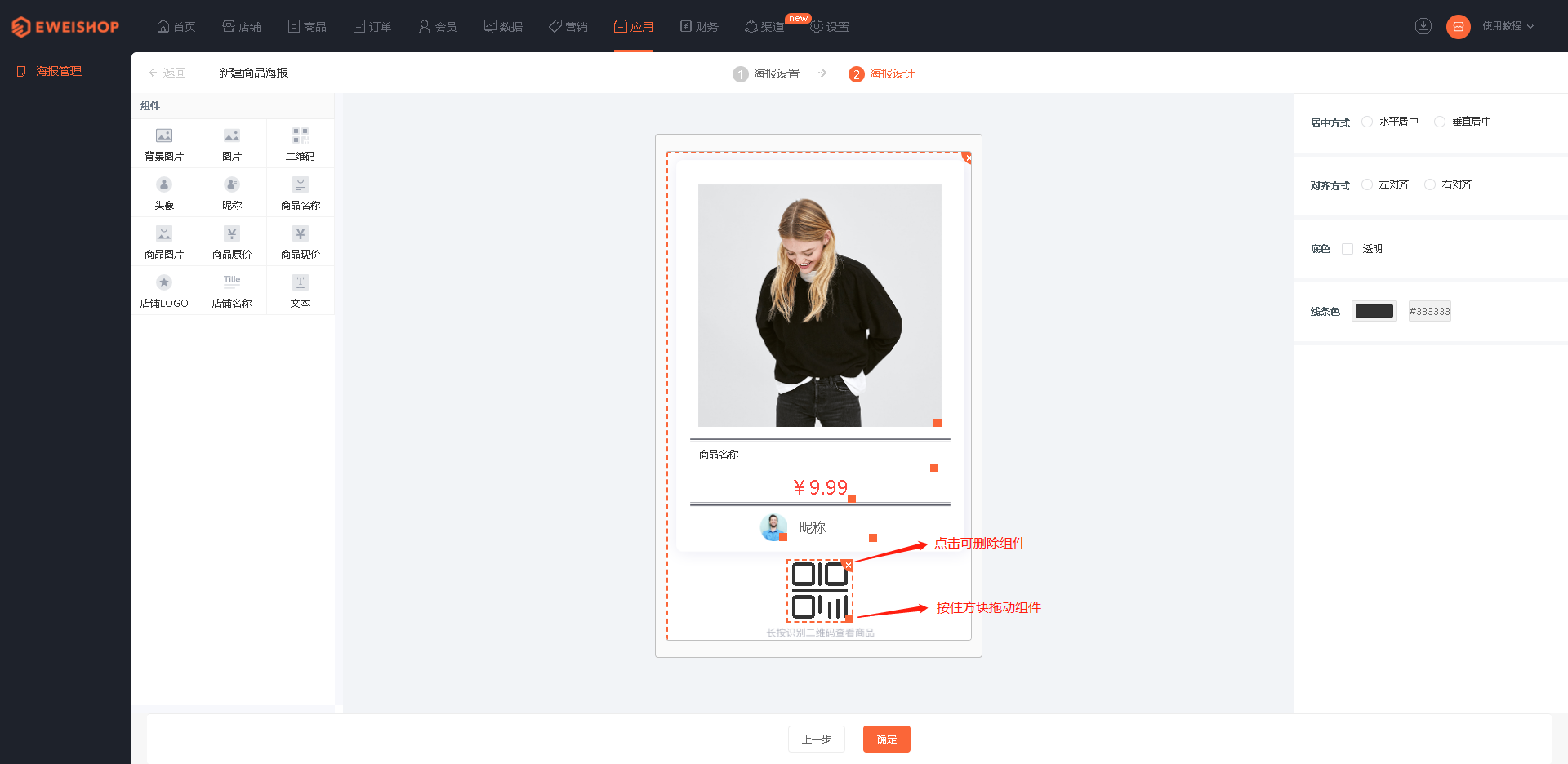The width and height of the screenshot is (1568, 764).
Task: Insert the 文本 text component
Action: [301, 291]
